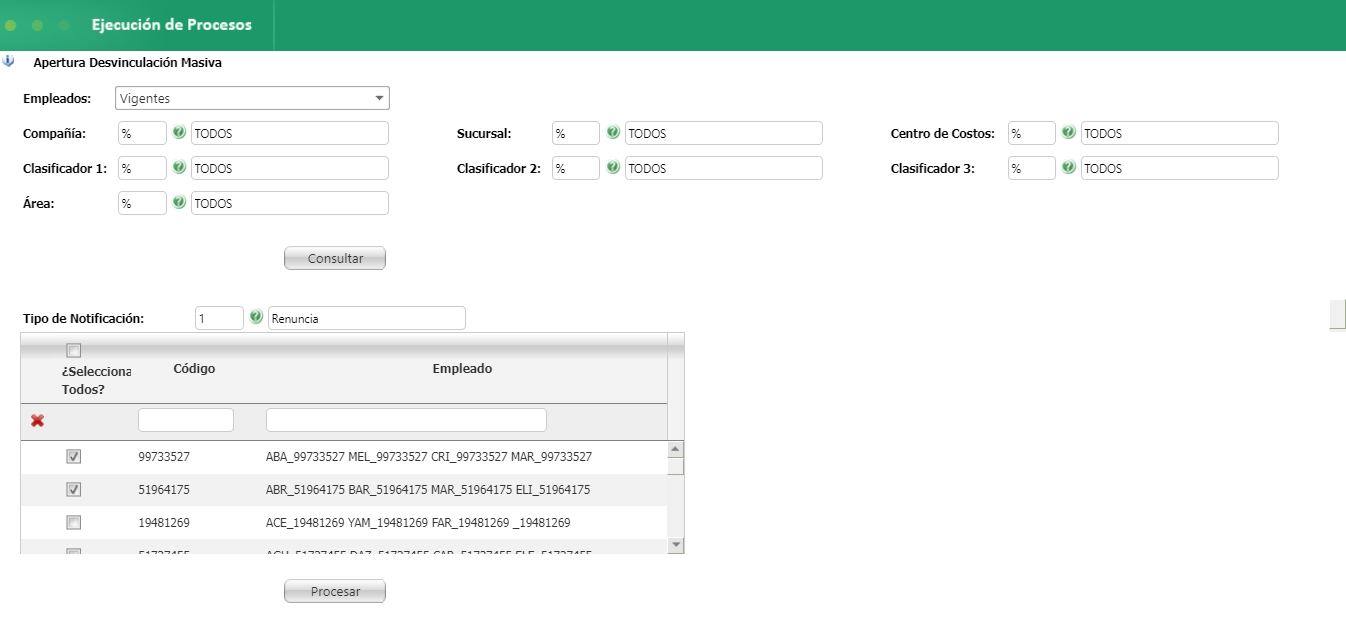
Task: Click code cell 51964175
Action: pyautogui.click(x=164, y=490)
